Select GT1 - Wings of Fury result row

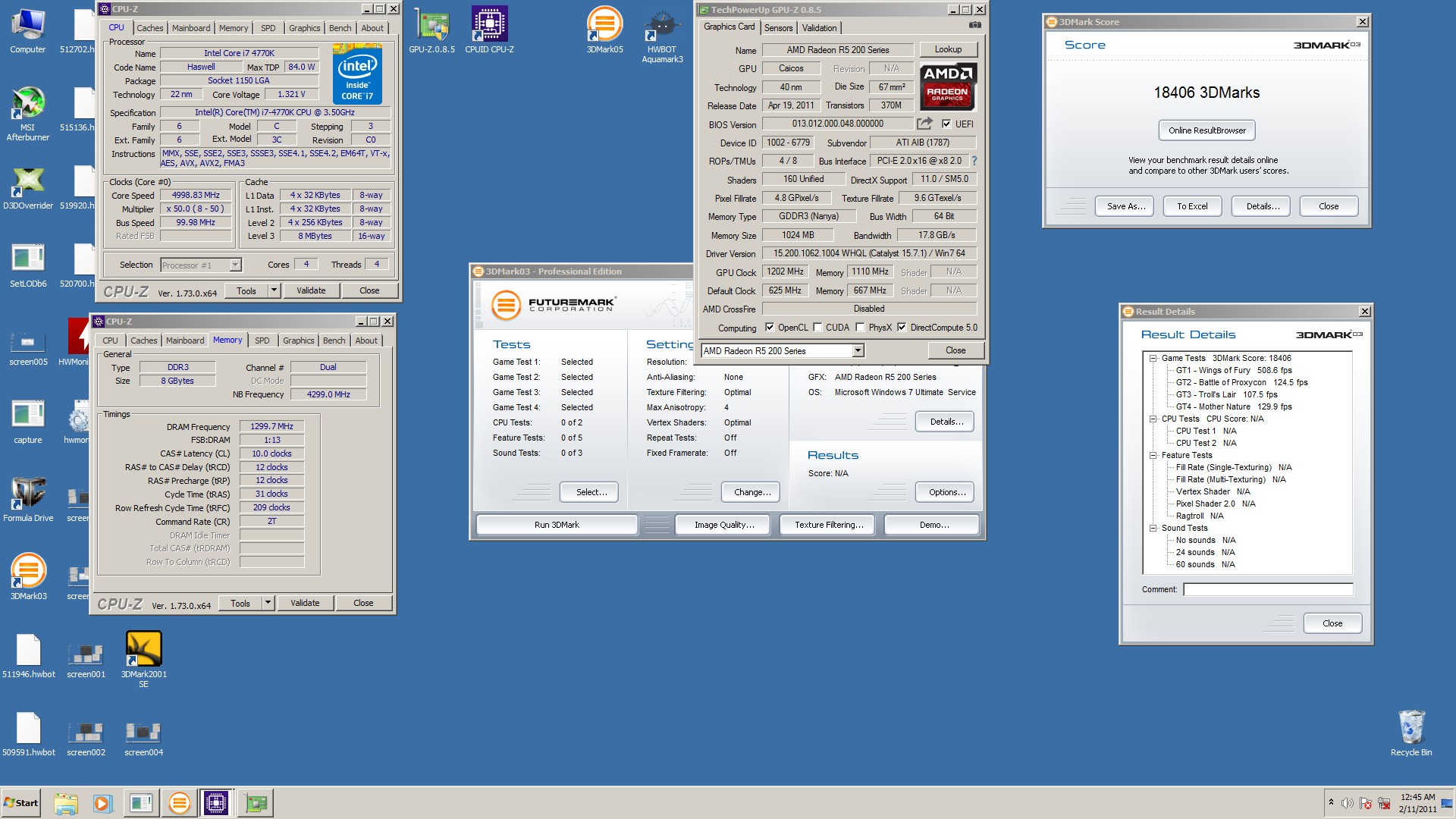(1233, 370)
